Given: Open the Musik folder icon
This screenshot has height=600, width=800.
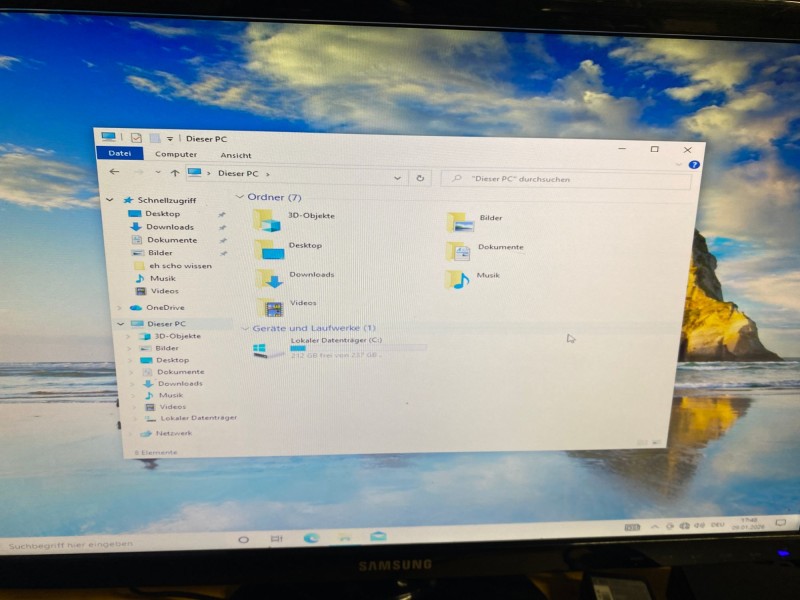Looking at the screenshot, I should click(x=457, y=279).
